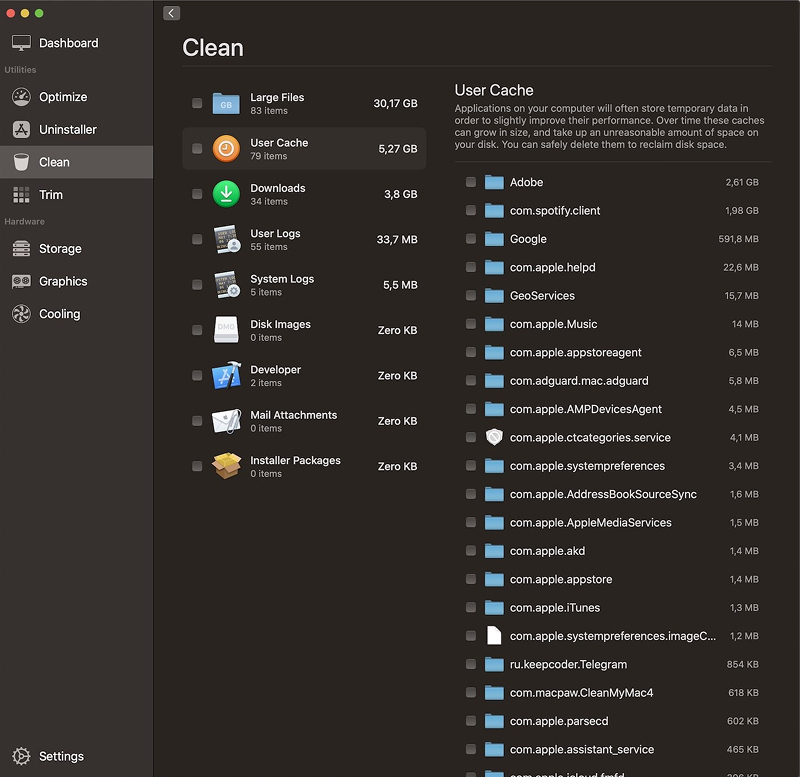Click the Uninstaller app icon
The image size is (800, 777).
click(x=21, y=130)
